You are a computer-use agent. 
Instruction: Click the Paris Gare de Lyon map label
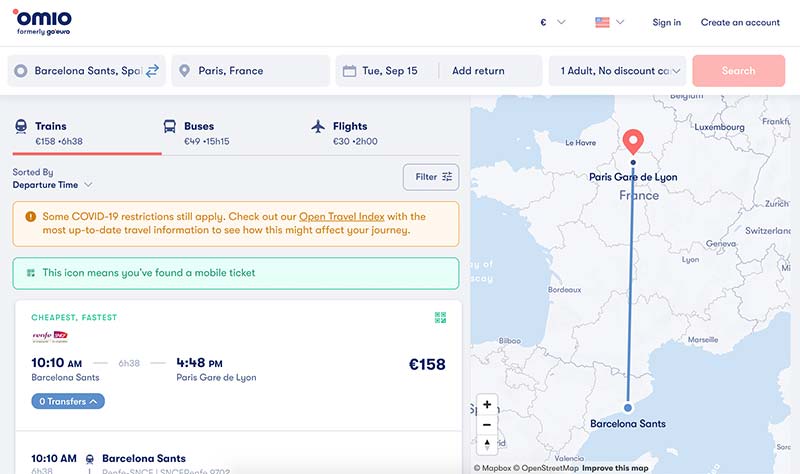pos(633,177)
